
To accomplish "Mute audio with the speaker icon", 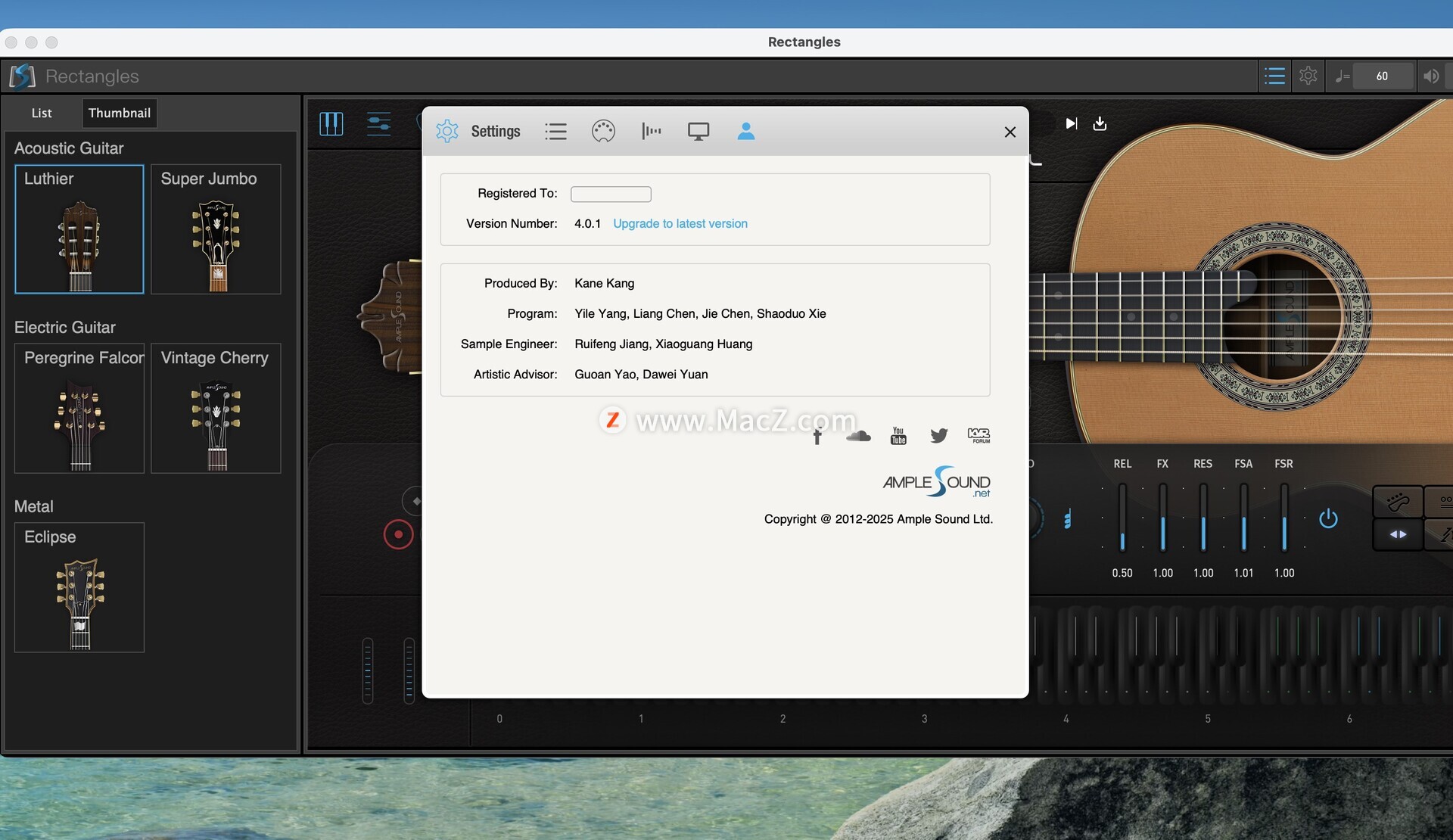I will 1431,76.
